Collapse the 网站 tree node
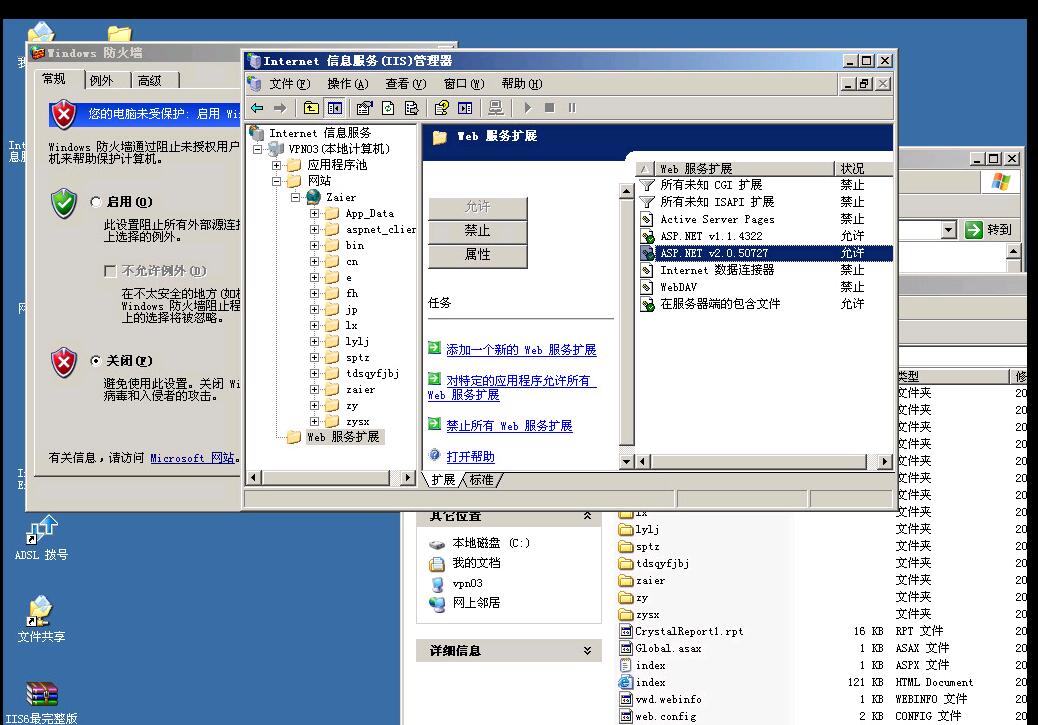1038x725 pixels. pos(277,181)
